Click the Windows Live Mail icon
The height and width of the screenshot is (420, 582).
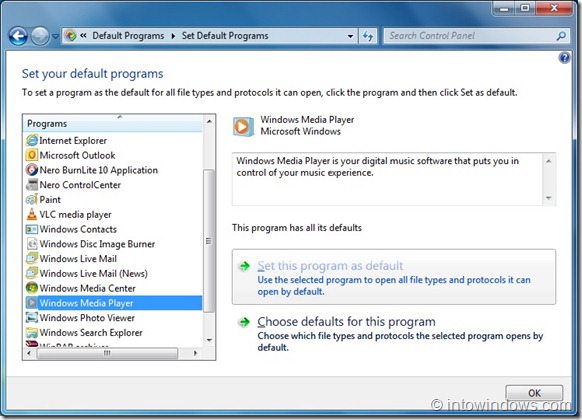[32, 258]
